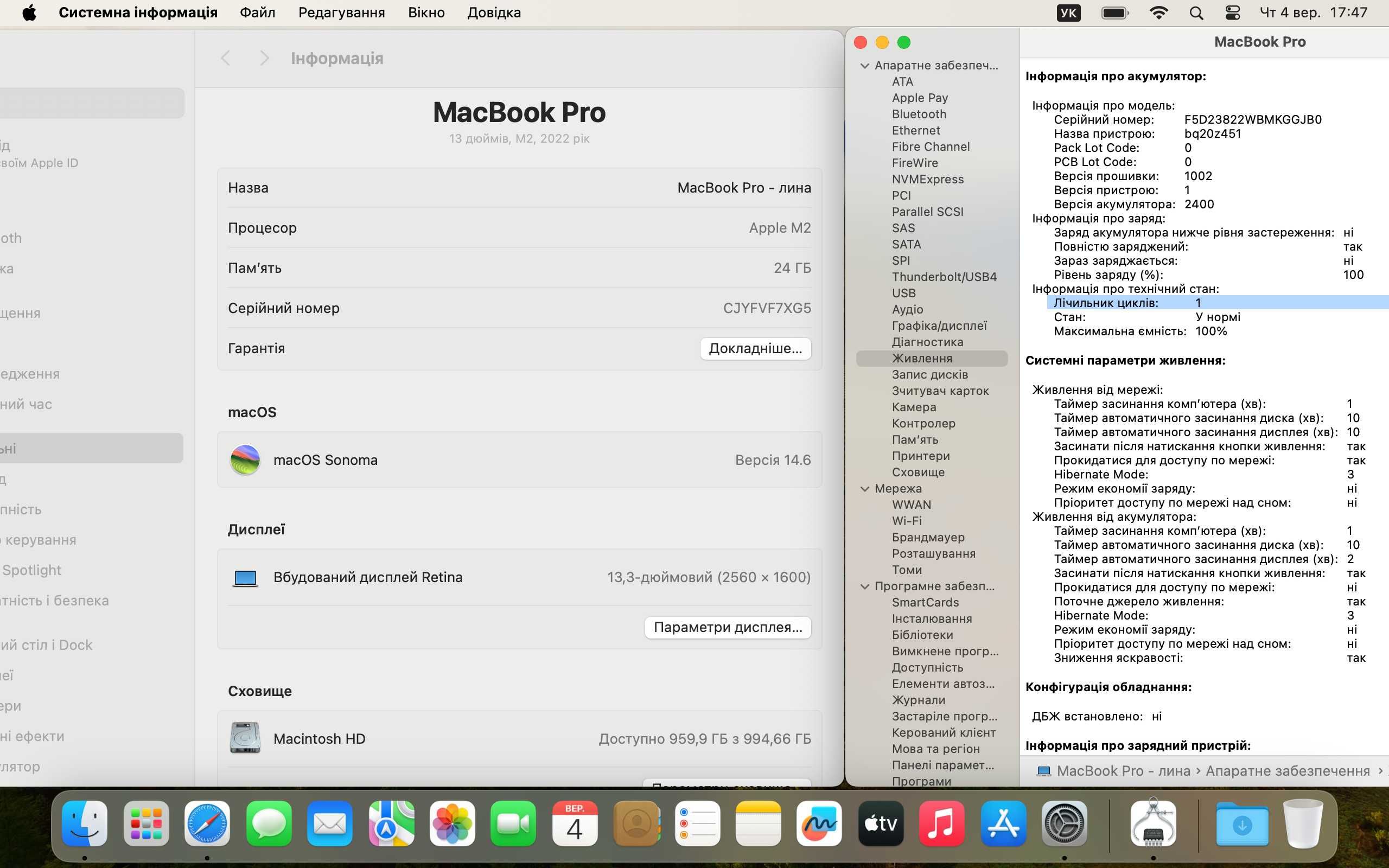Open the Apple menu
This screenshot has height=868, width=1389.
coord(29,12)
